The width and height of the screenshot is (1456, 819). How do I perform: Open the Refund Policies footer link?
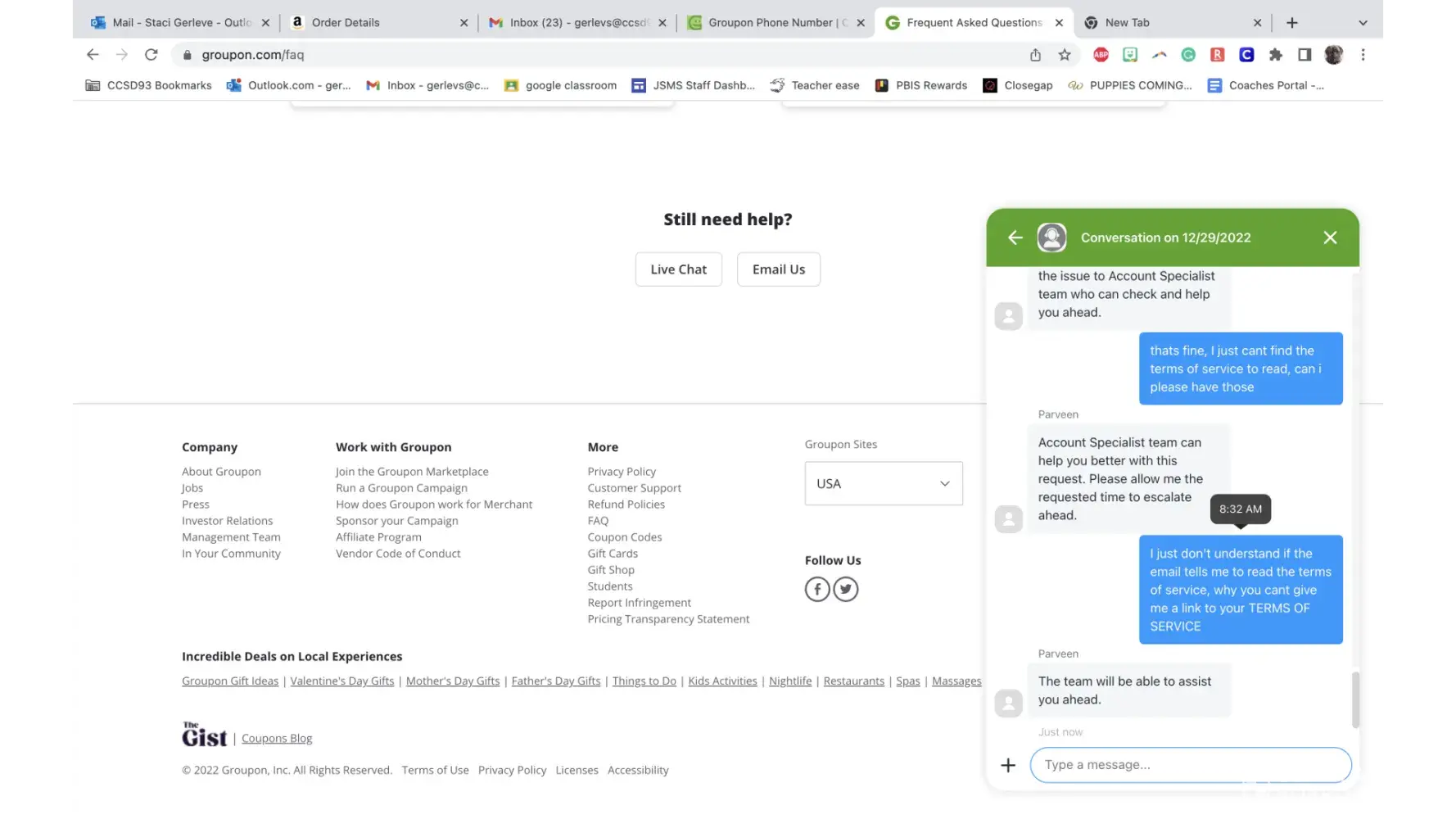click(x=626, y=505)
